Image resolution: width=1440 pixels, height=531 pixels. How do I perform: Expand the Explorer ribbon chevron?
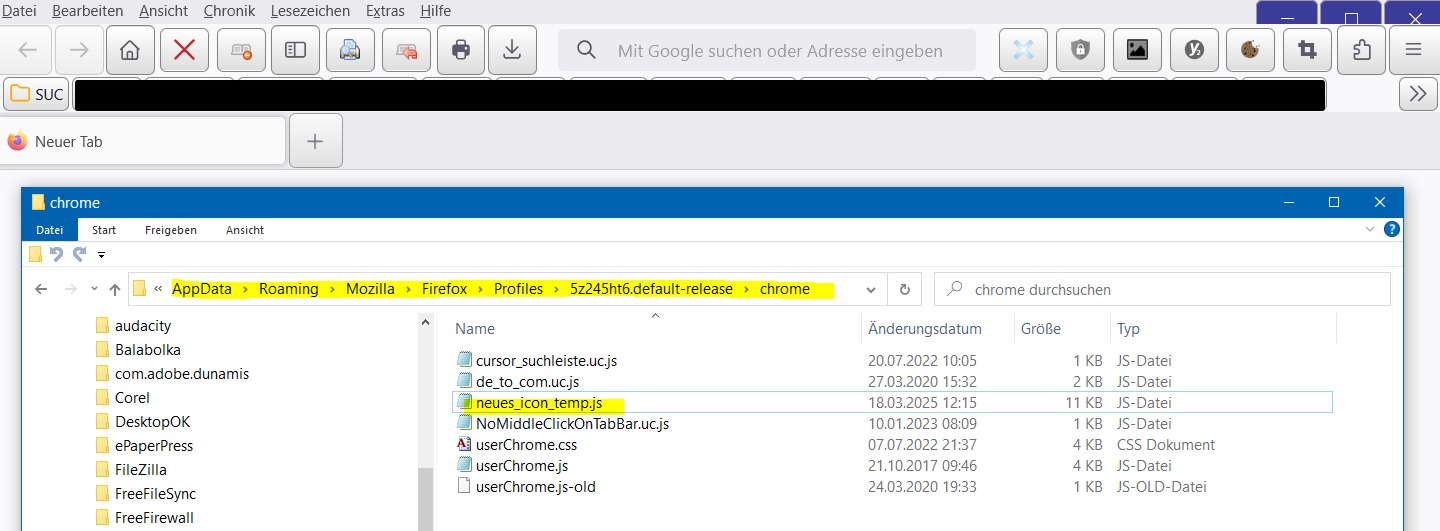pos(1370,229)
